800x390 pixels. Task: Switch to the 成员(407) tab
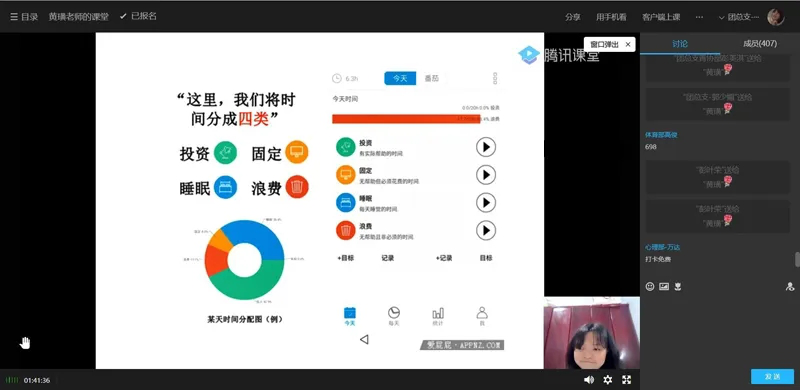pos(760,44)
